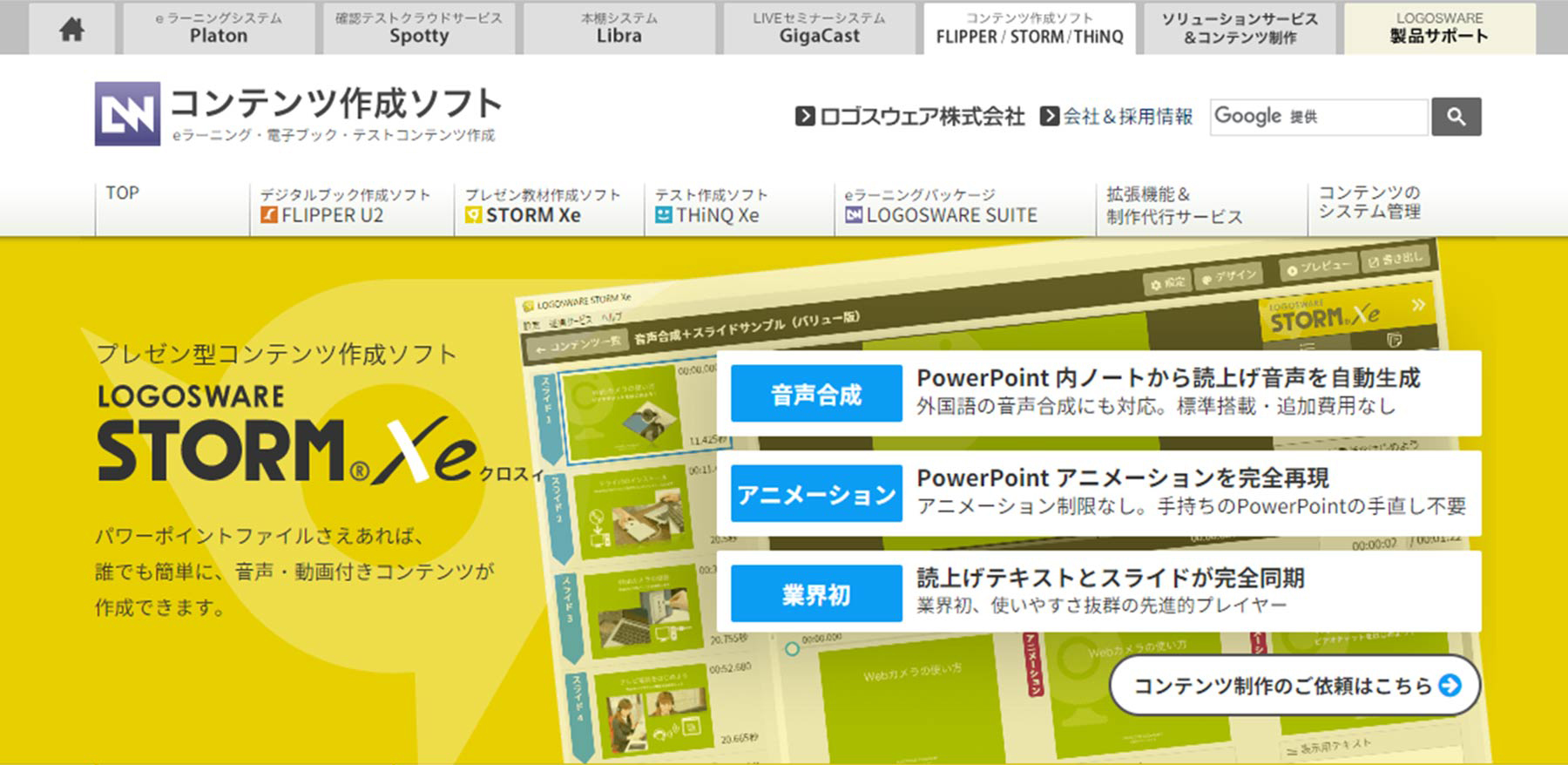This screenshot has height=765, width=1568.
Task: Click 外国語の音声合成にも対応 description text
Action: click(1156, 406)
